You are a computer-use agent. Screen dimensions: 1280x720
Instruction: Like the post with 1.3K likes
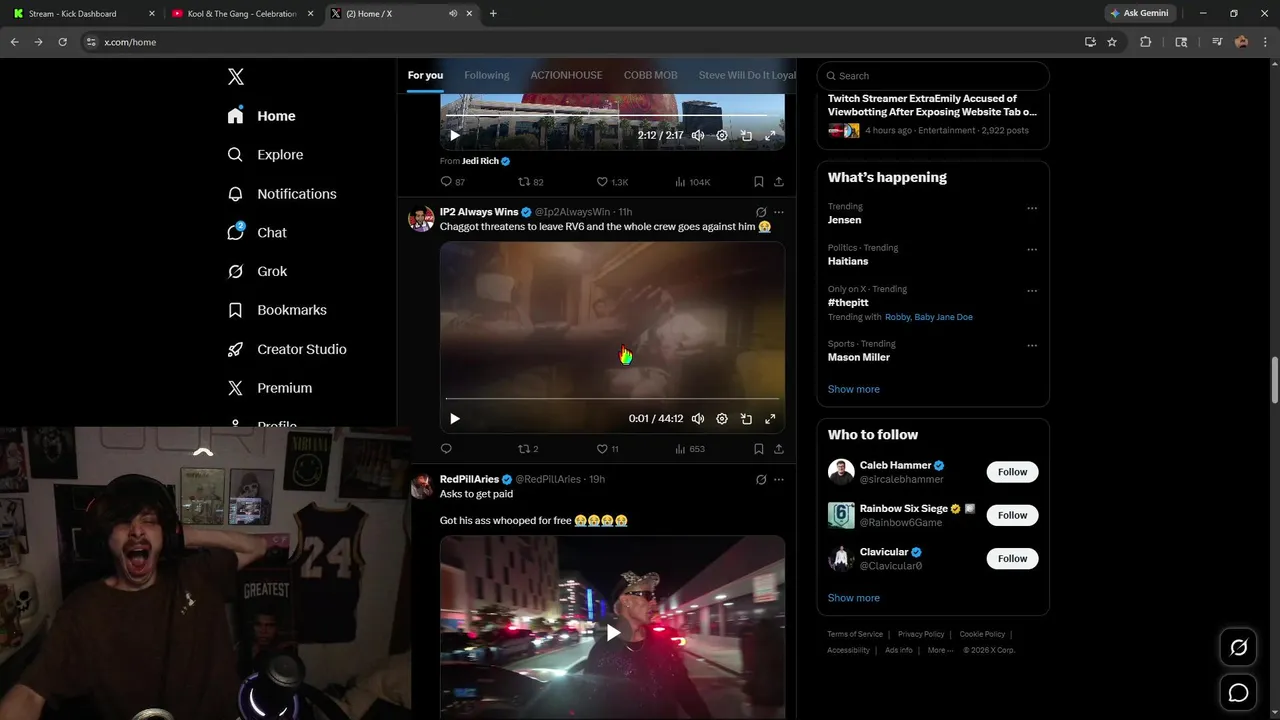point(612,182)
